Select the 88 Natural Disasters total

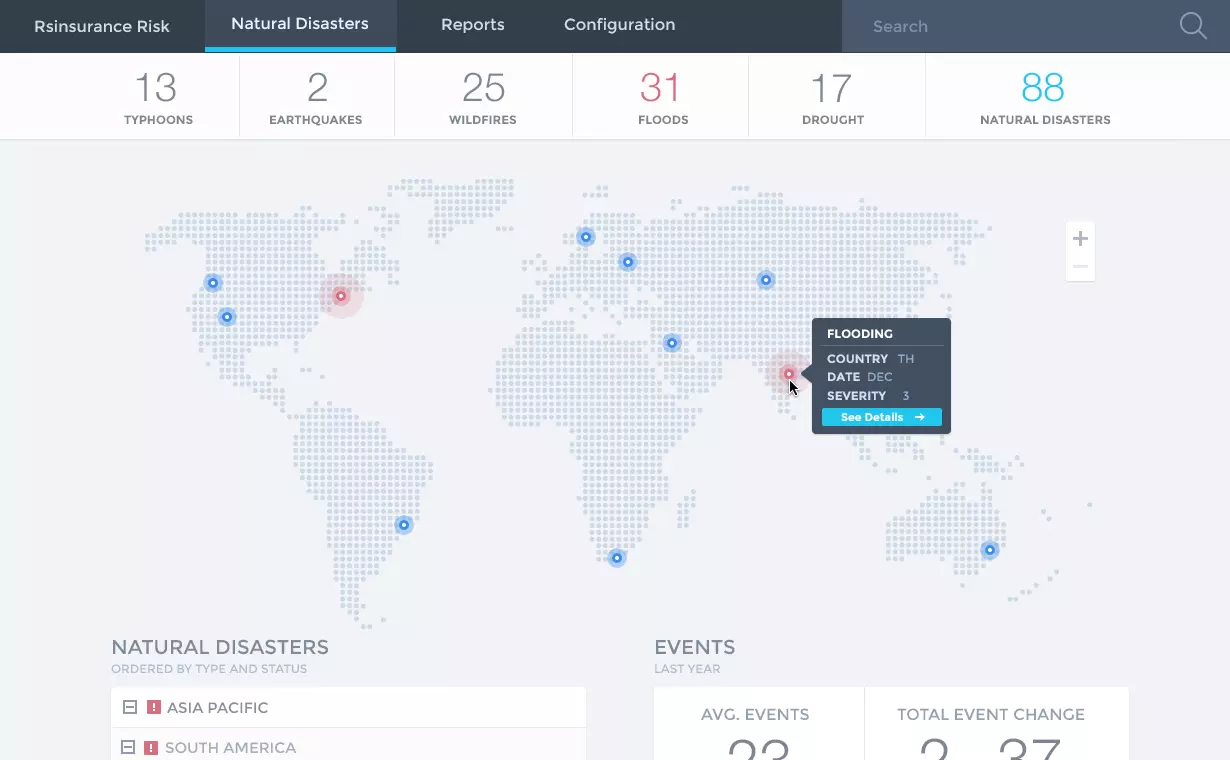pos(1044,97)
